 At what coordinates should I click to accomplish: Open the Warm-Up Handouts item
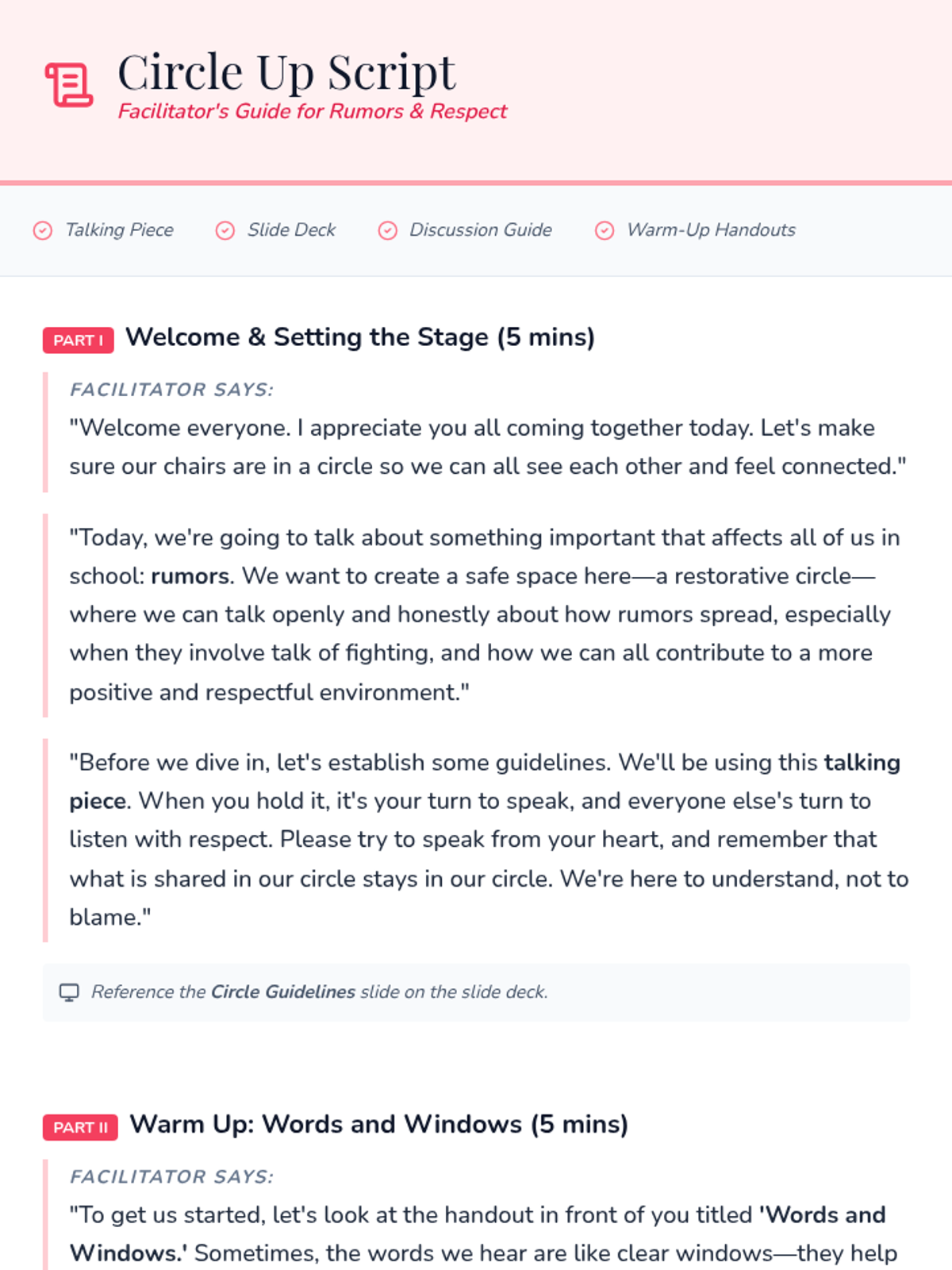[711, 230]
